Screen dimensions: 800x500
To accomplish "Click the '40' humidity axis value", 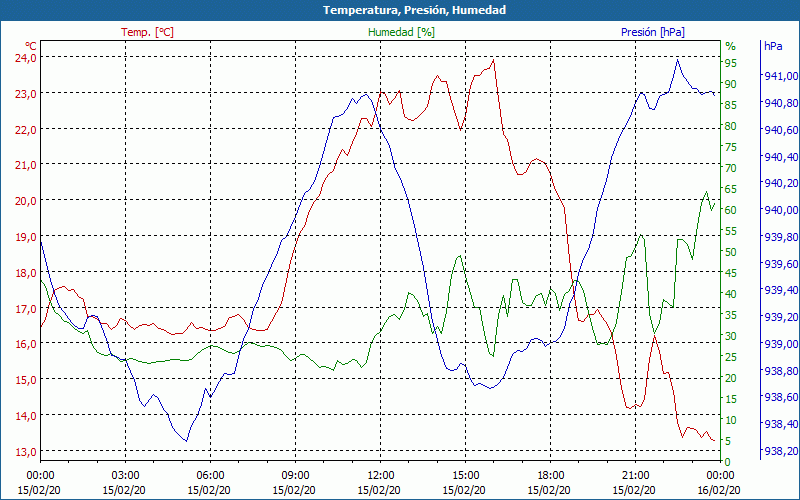I will [x=731, y=294].
